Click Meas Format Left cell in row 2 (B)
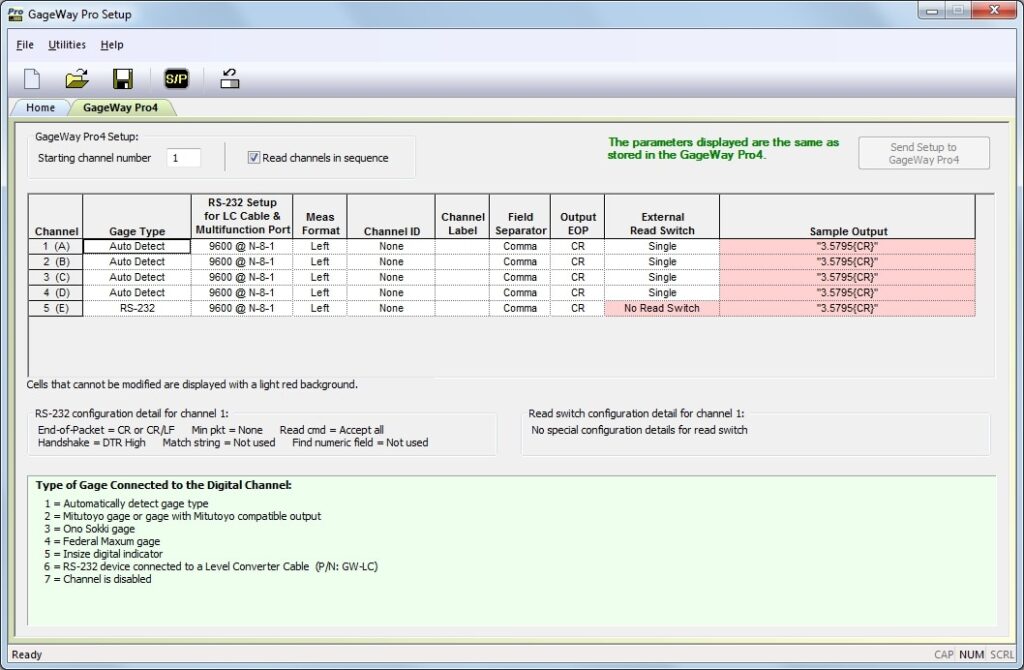The height and width of the screenshot is (670, 1024). pos(320,262)
